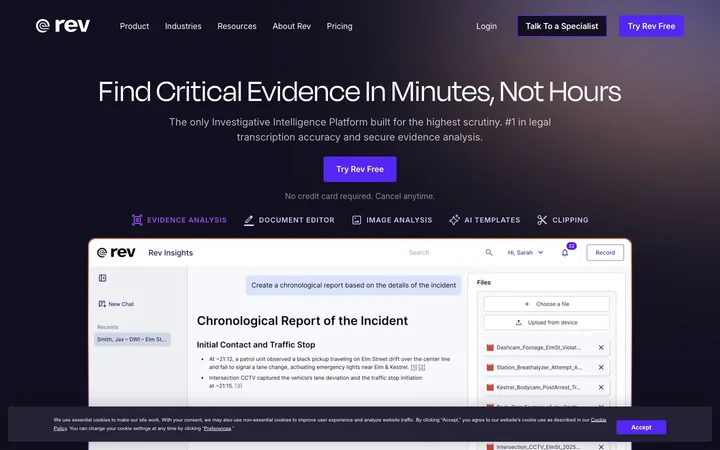This screenshot has width=720, height=450.
Task: Accept cookies in the banner
Action: [641, 427]
